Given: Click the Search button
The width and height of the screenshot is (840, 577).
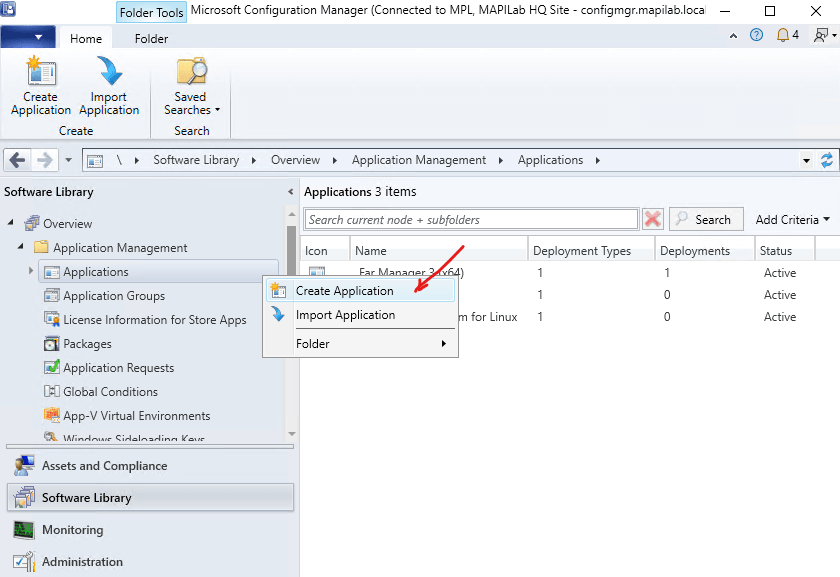Looking at the screenshot, I should point(706,219).
